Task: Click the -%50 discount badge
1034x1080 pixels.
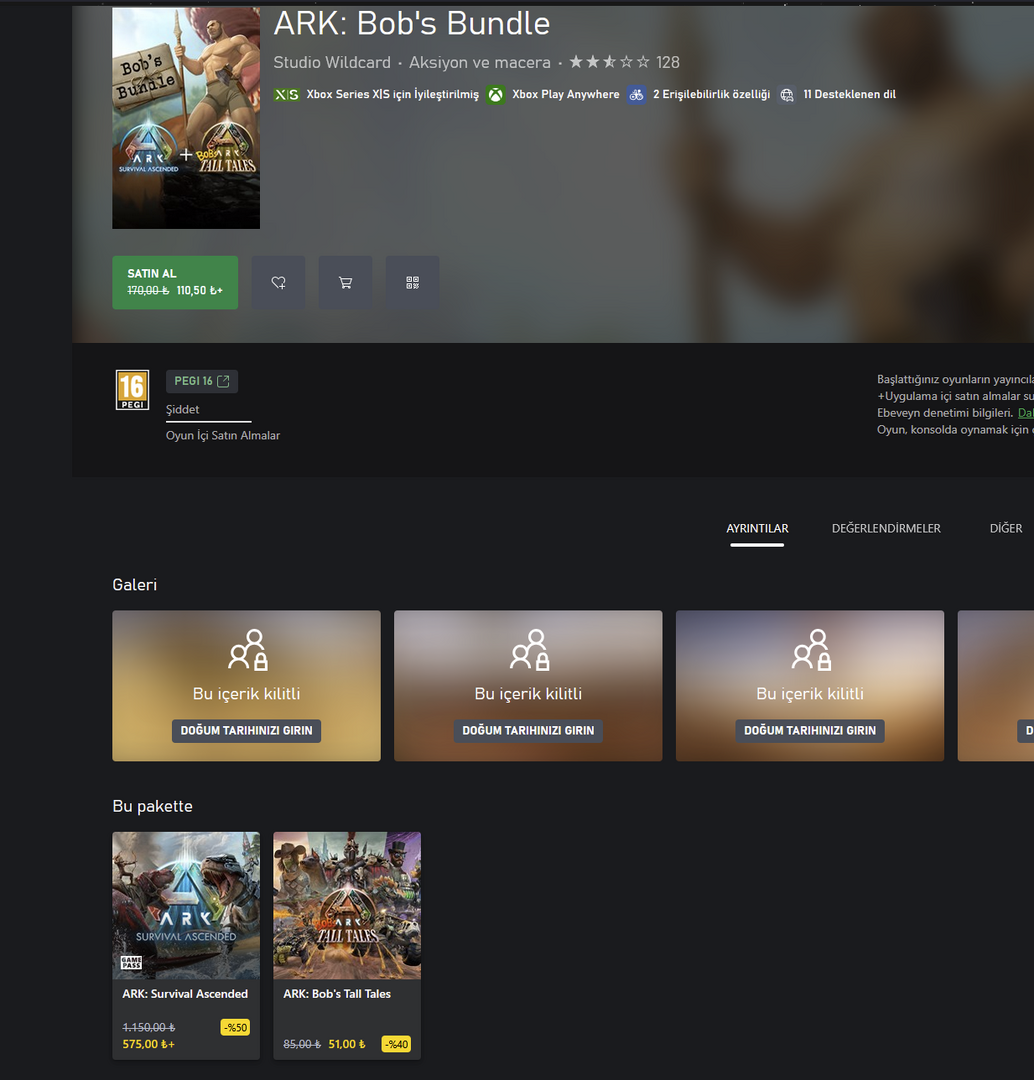Action: pos(236,1028)
